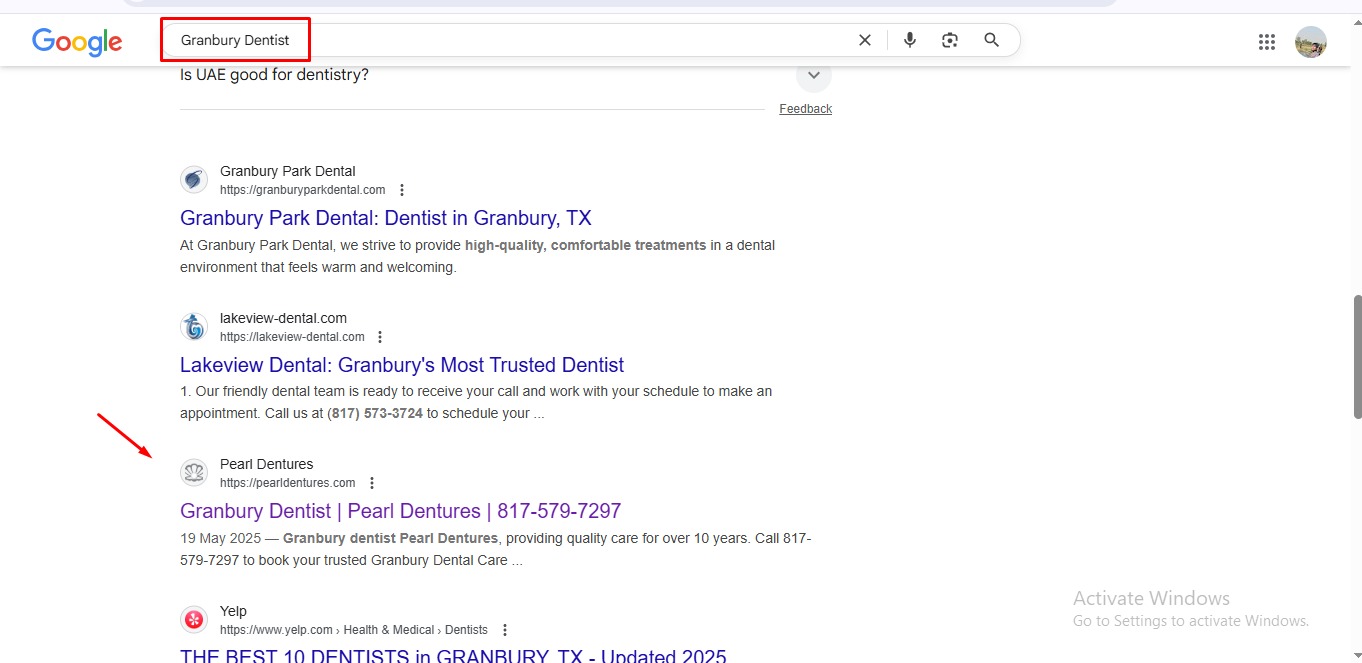Open more options for Granbury Park Dental result
Screen dimensions: 1362x663
click(x=402, y=190)
